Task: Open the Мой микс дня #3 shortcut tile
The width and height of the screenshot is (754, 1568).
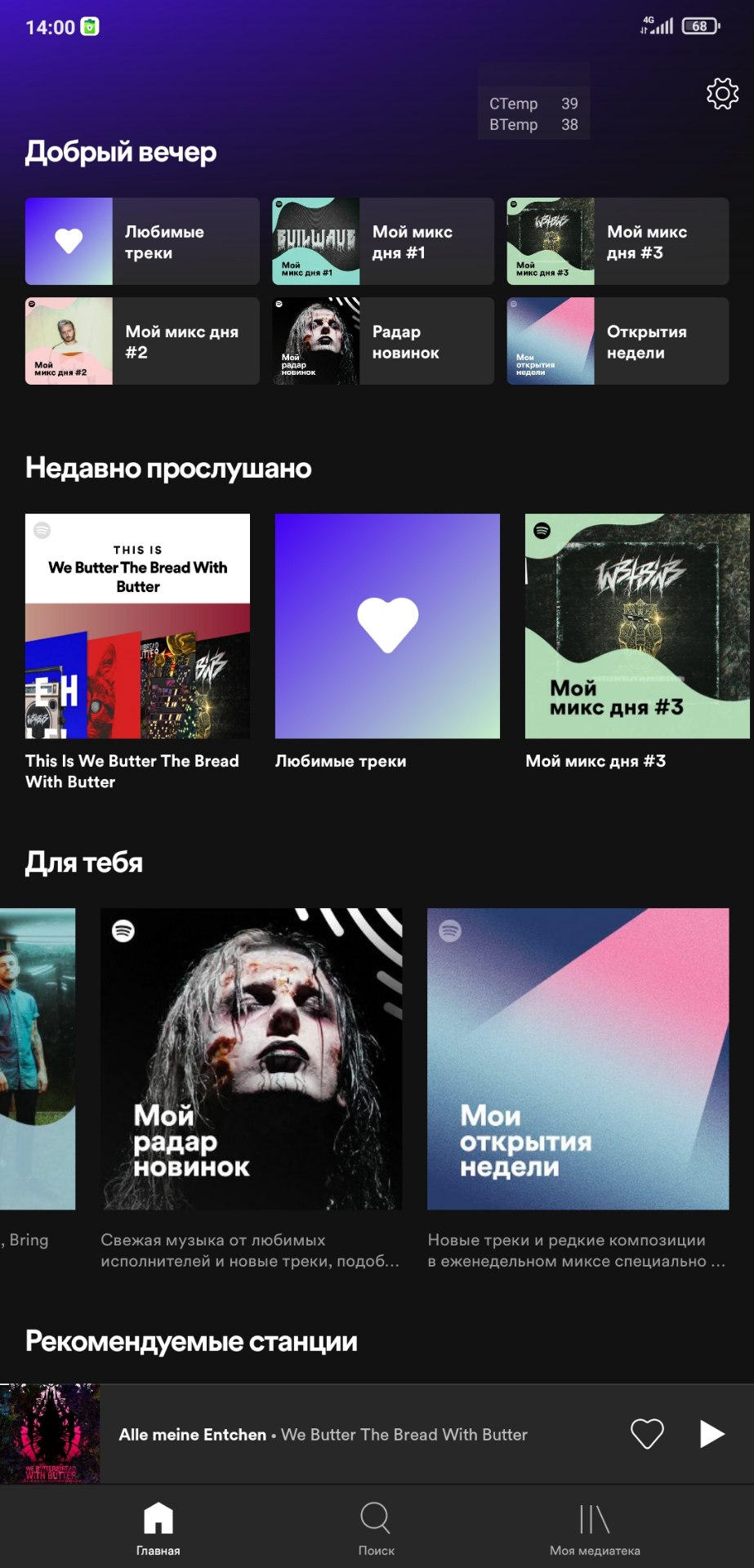Action: 618,241
